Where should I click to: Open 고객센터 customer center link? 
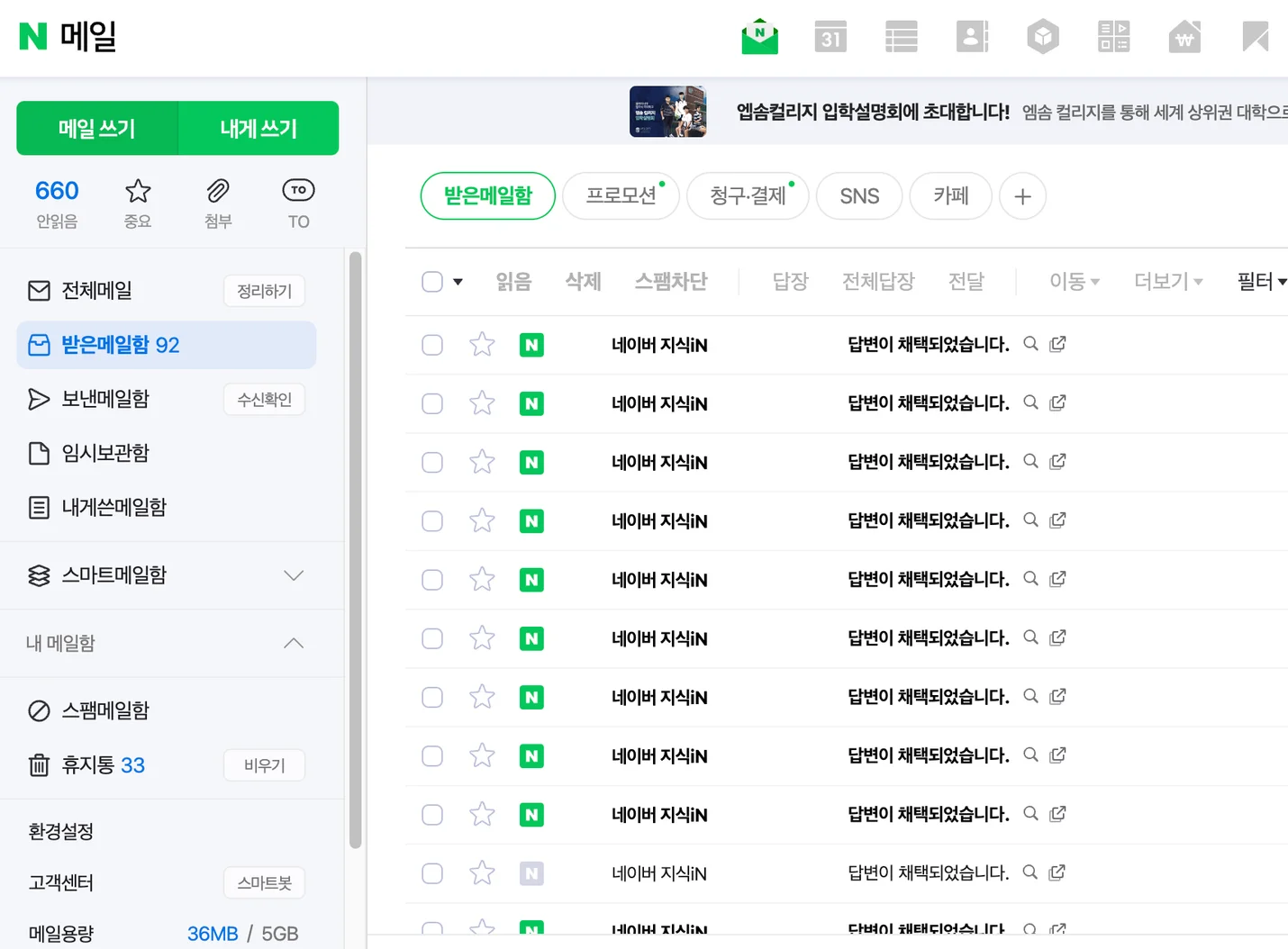(61, 882)
